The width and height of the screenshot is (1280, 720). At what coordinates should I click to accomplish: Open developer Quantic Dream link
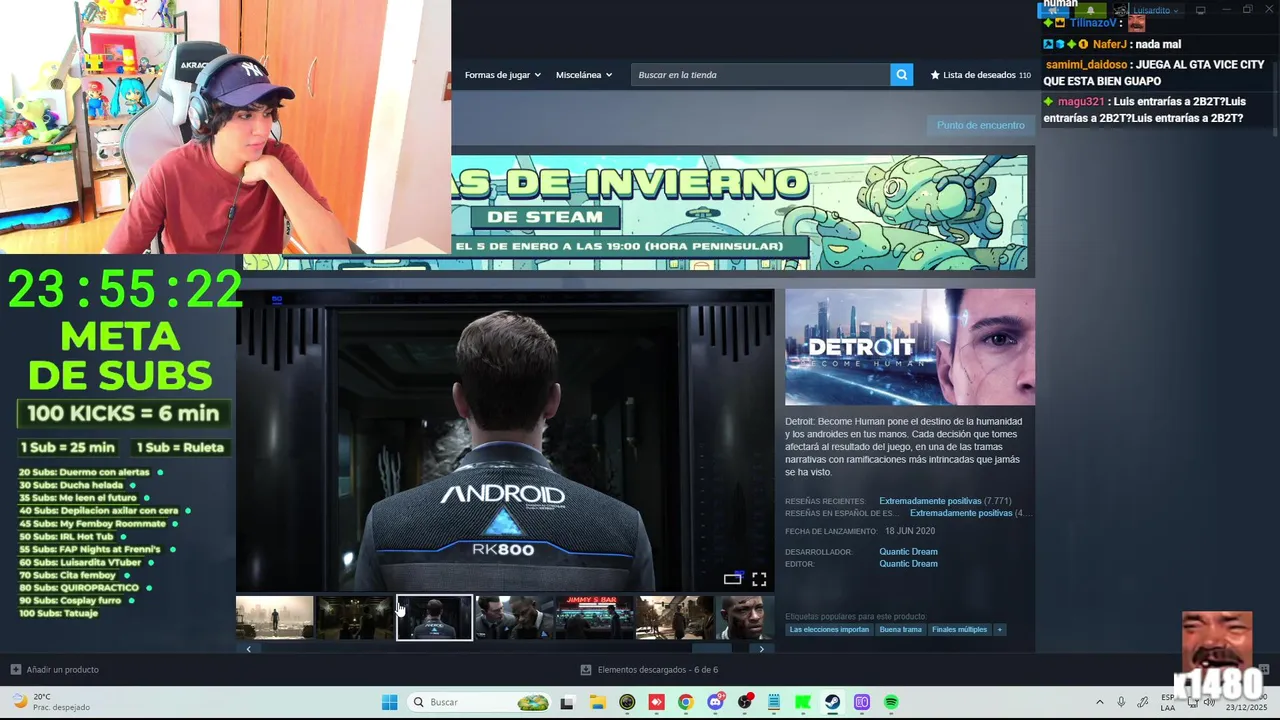[x=908, y=552]
